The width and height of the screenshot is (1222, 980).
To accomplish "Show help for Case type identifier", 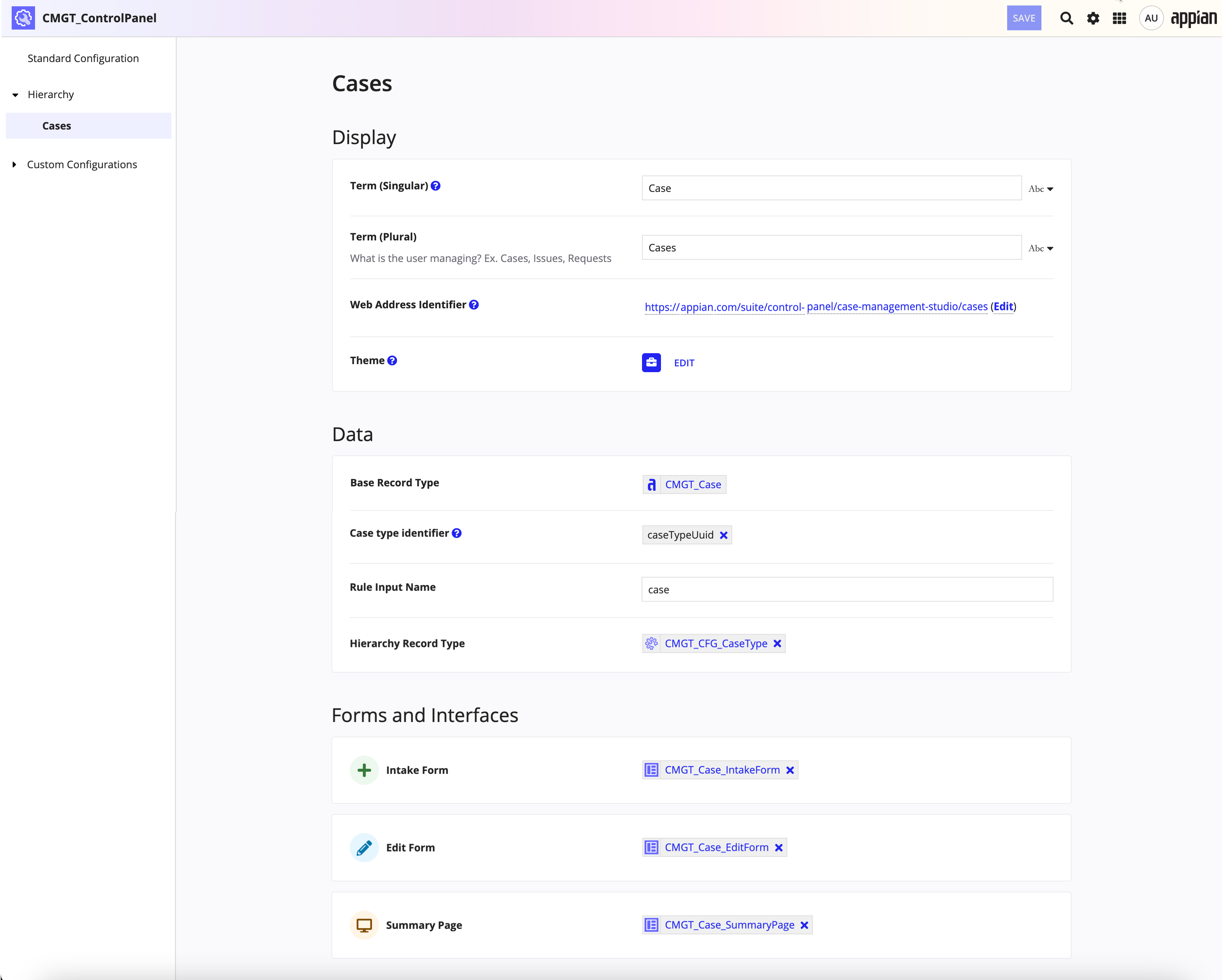I will (457, 533).
